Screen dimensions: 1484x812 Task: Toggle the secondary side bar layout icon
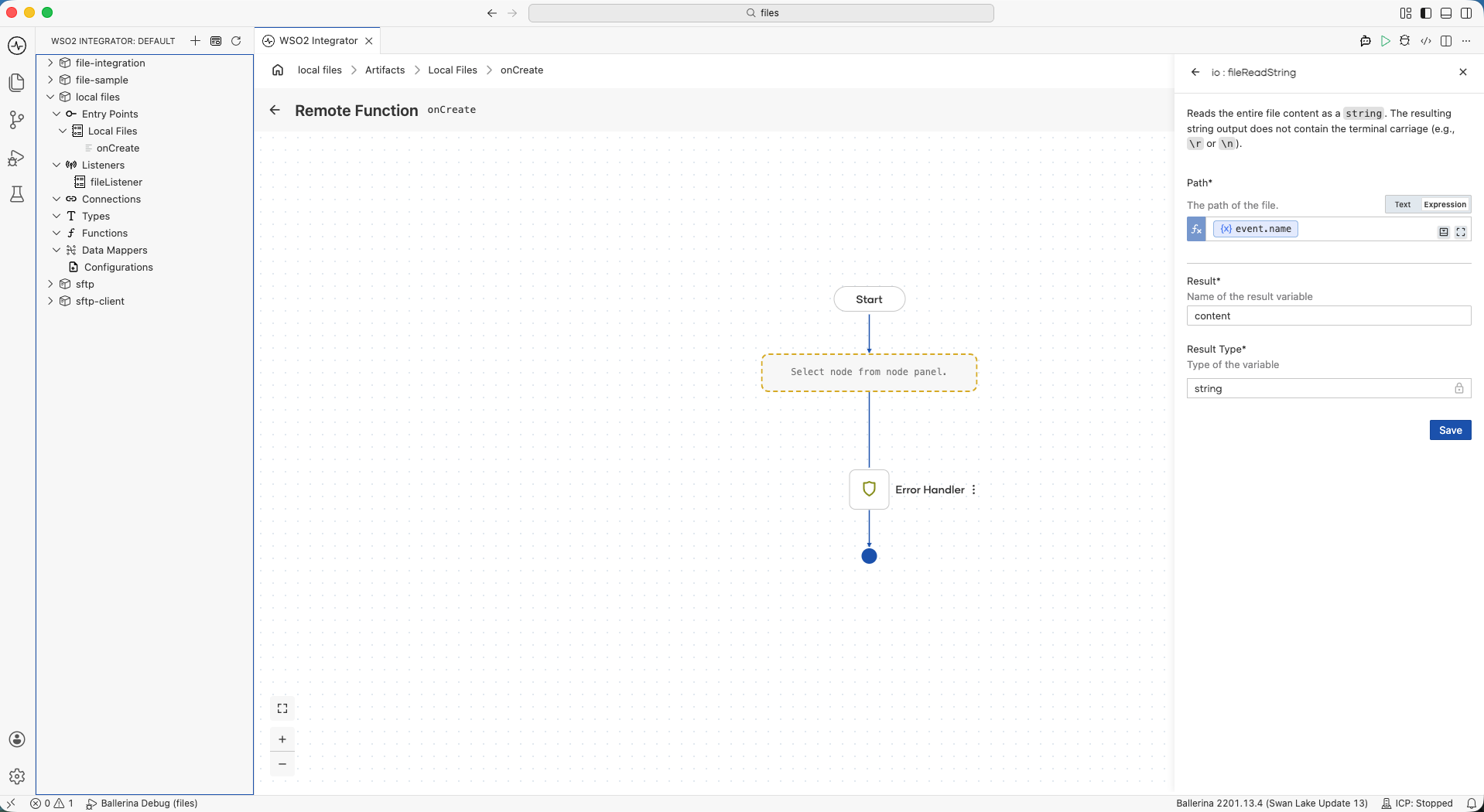[1466, 13]
